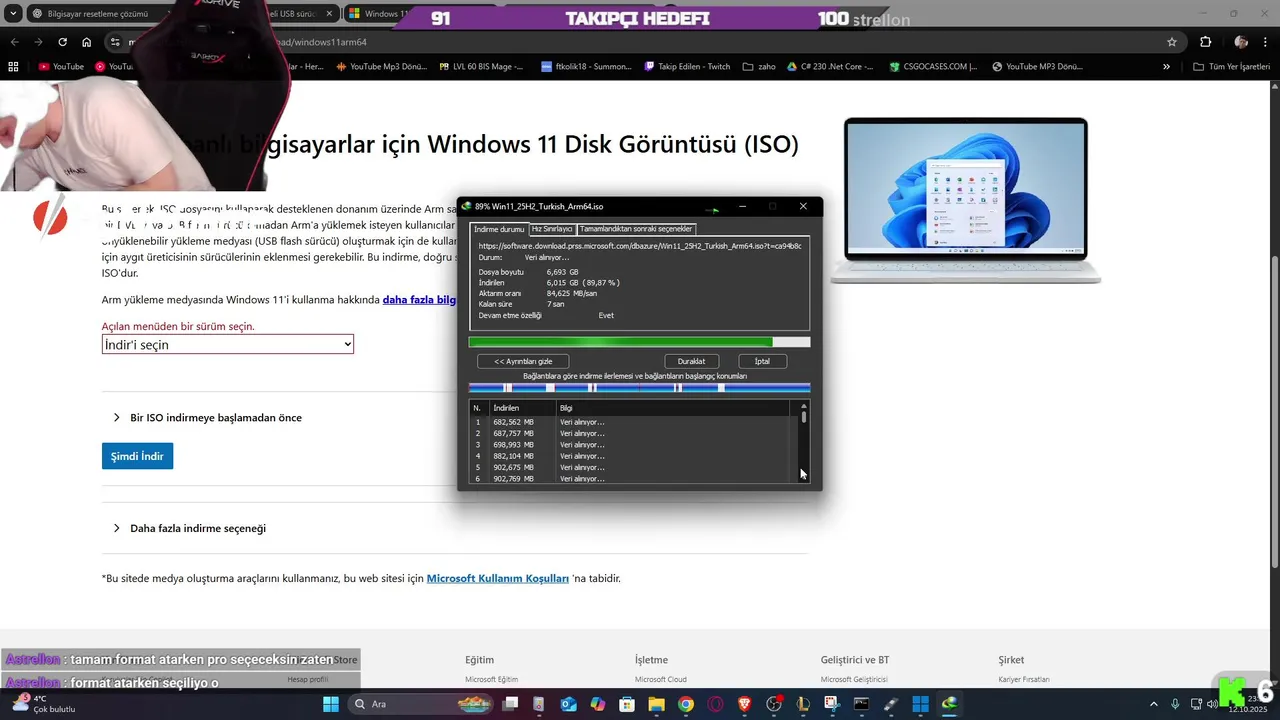Open the Microsoft Eğitim footer link
Viewport: 1280px width, 720px height.
click(491, 679)
